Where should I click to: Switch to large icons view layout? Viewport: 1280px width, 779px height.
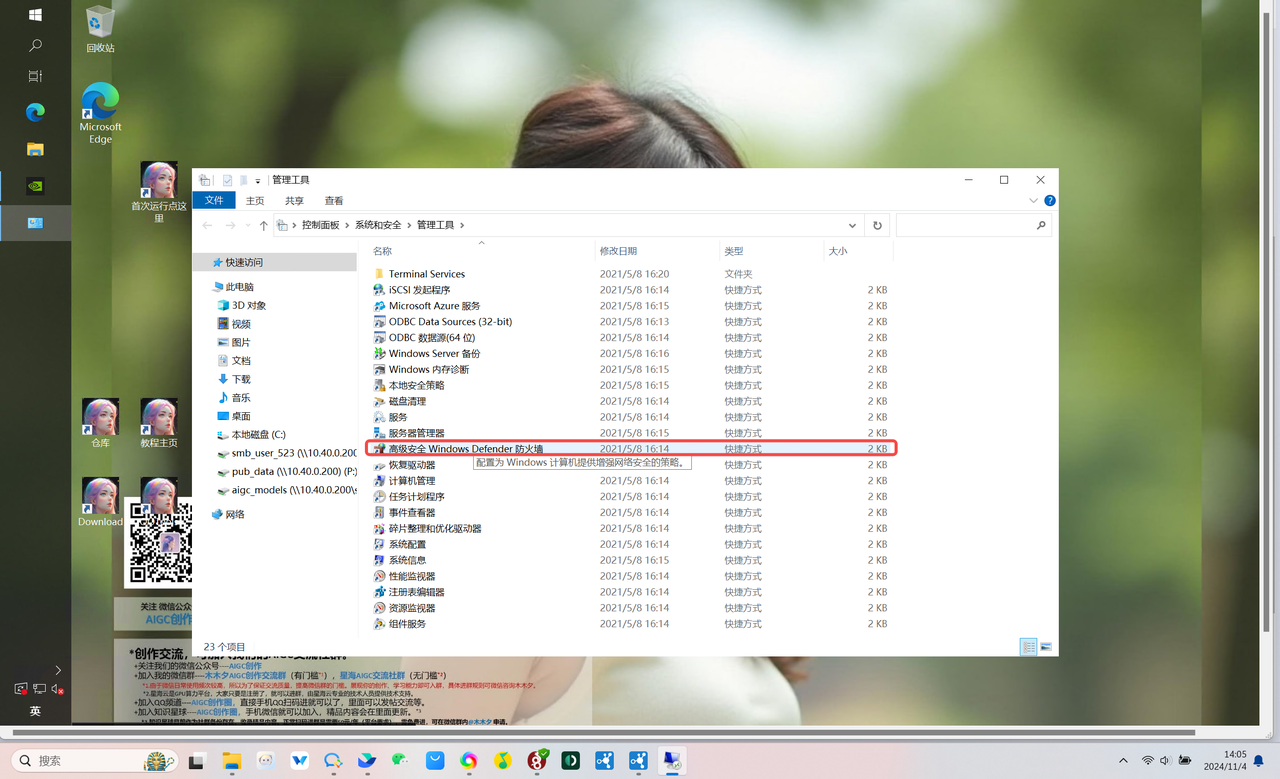click(x=1046, y=647)
